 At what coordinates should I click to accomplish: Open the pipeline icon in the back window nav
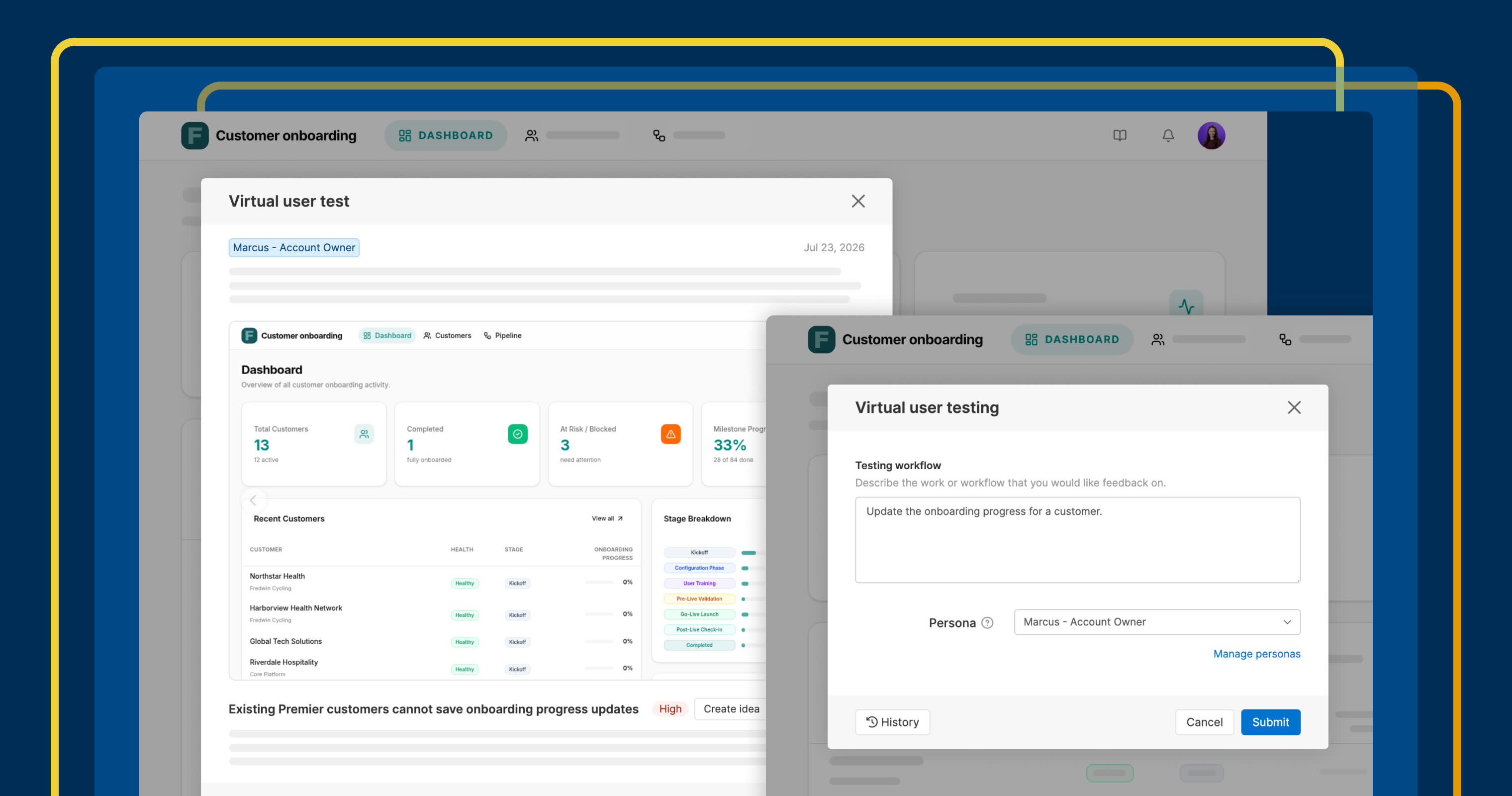pos(659,136)
